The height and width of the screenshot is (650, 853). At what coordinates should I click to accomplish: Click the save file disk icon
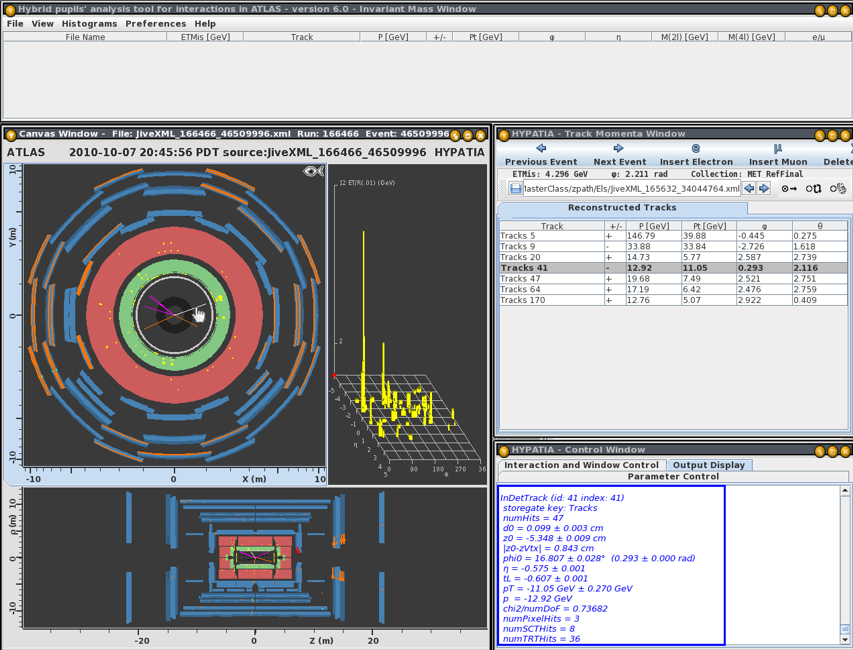click(515, 188)
